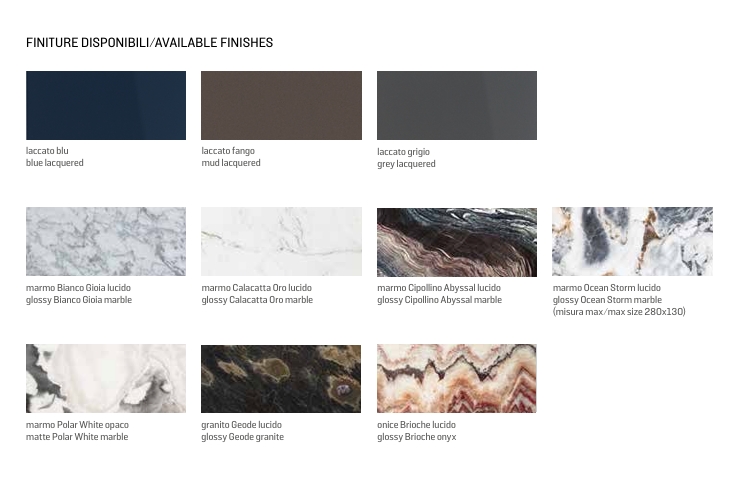Choose the grey lacquered finish swatch

[457, 106]
